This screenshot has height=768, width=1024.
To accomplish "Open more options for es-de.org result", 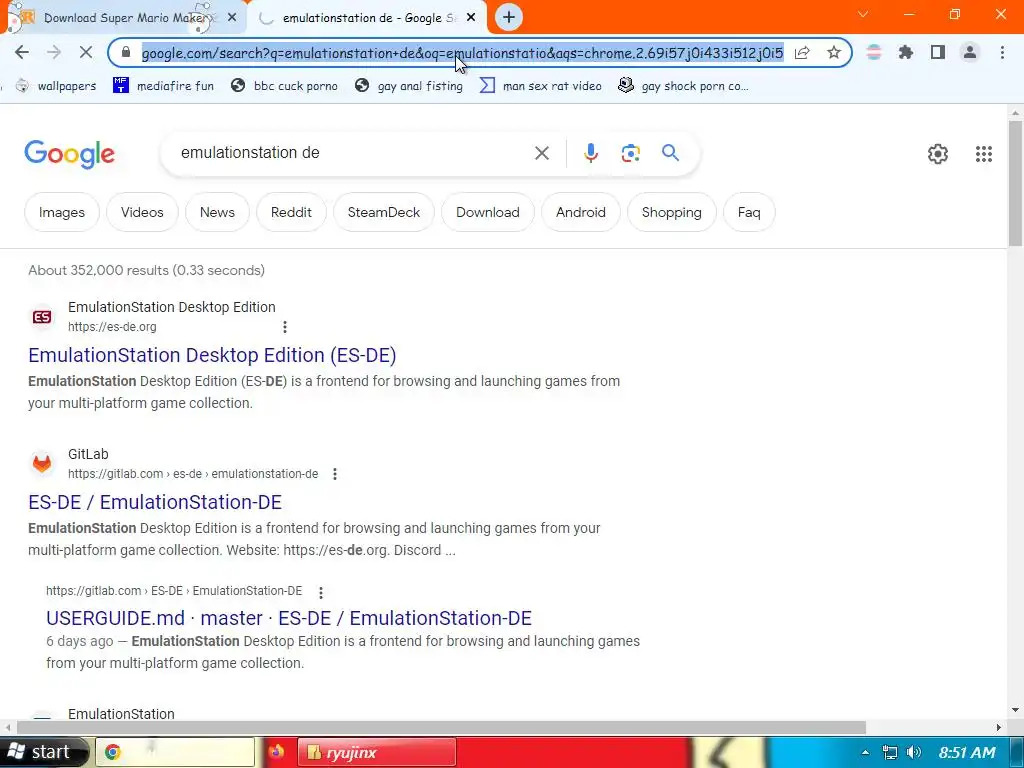I will pyautogui.click(x=285, y=327).
